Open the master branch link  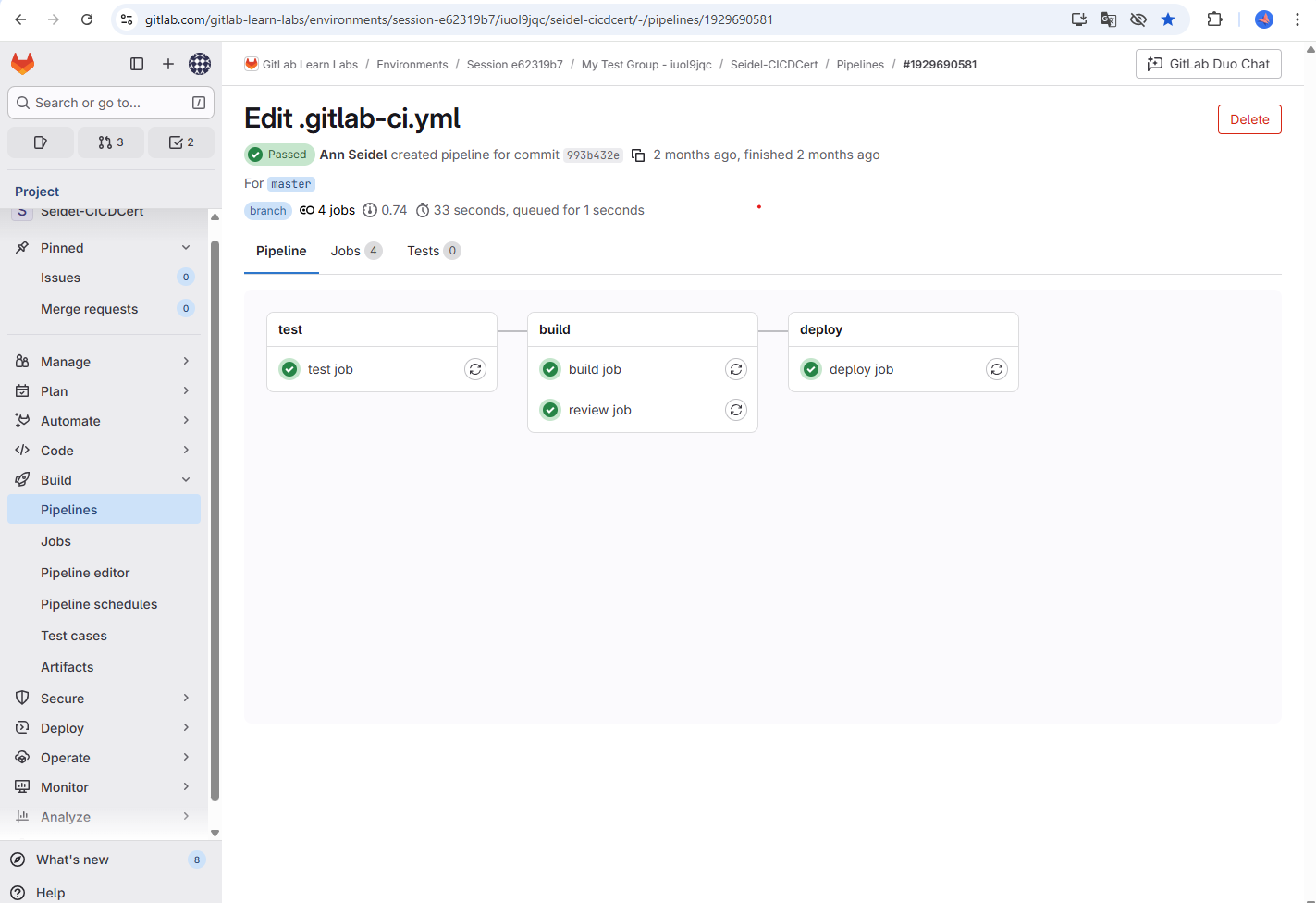290,183
